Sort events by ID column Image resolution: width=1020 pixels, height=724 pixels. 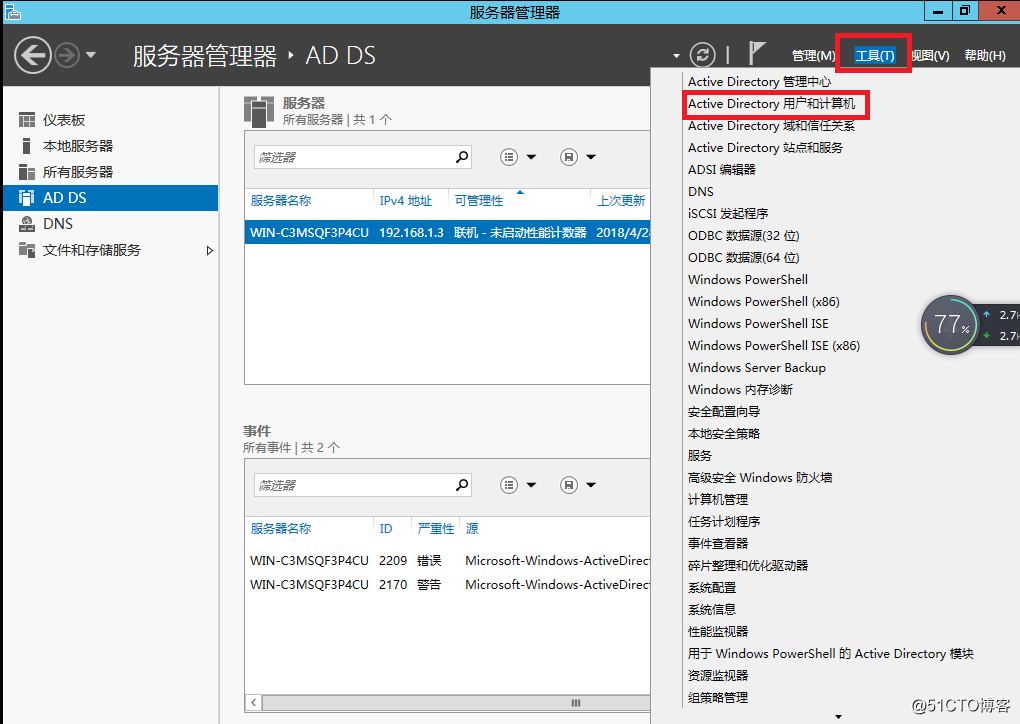[386, 528]
